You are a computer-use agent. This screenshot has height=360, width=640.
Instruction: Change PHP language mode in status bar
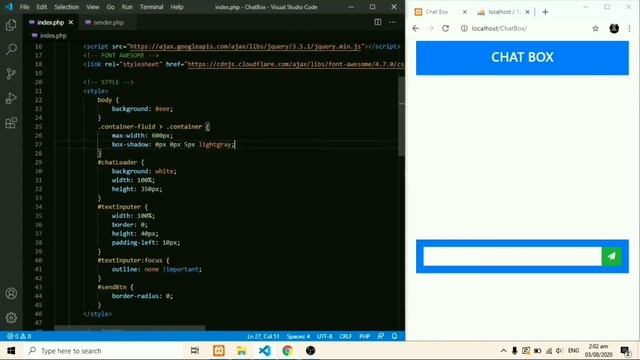[364, 336]
